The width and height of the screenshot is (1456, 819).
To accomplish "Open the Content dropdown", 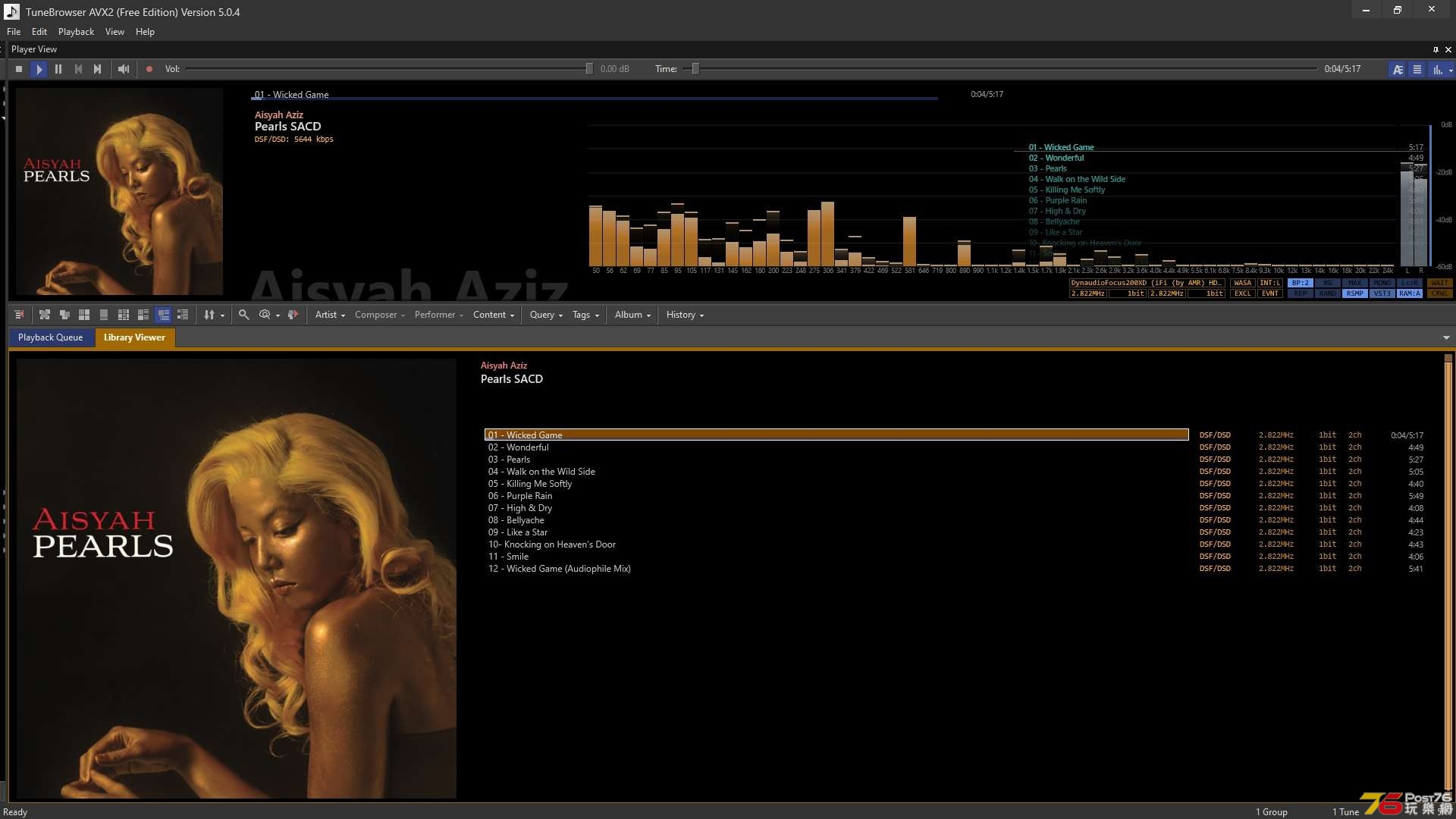I will (x=494, y=315).
